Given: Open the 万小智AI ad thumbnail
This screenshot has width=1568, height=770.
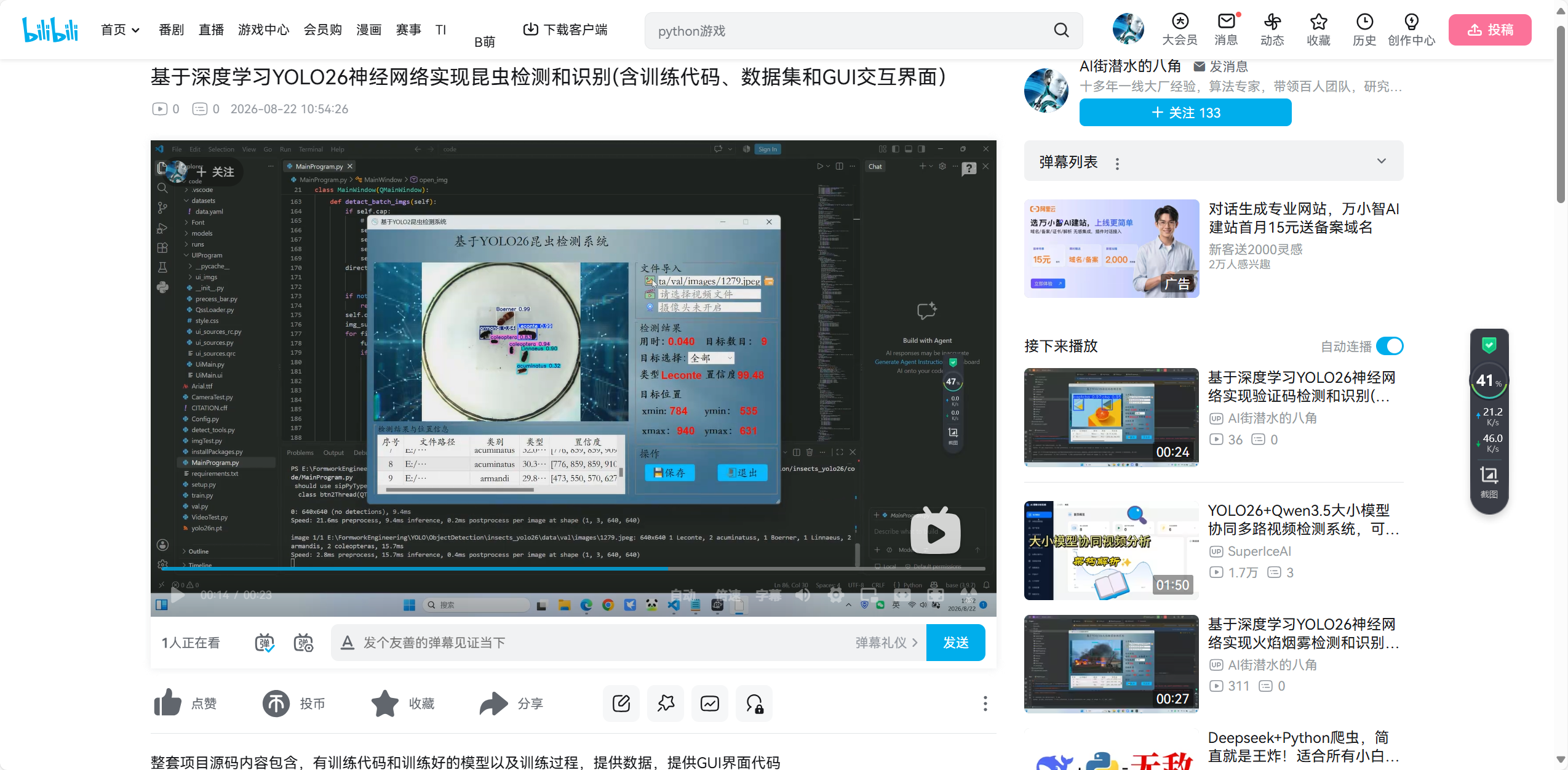Looking at the screenshot, I should [1111, 248].
